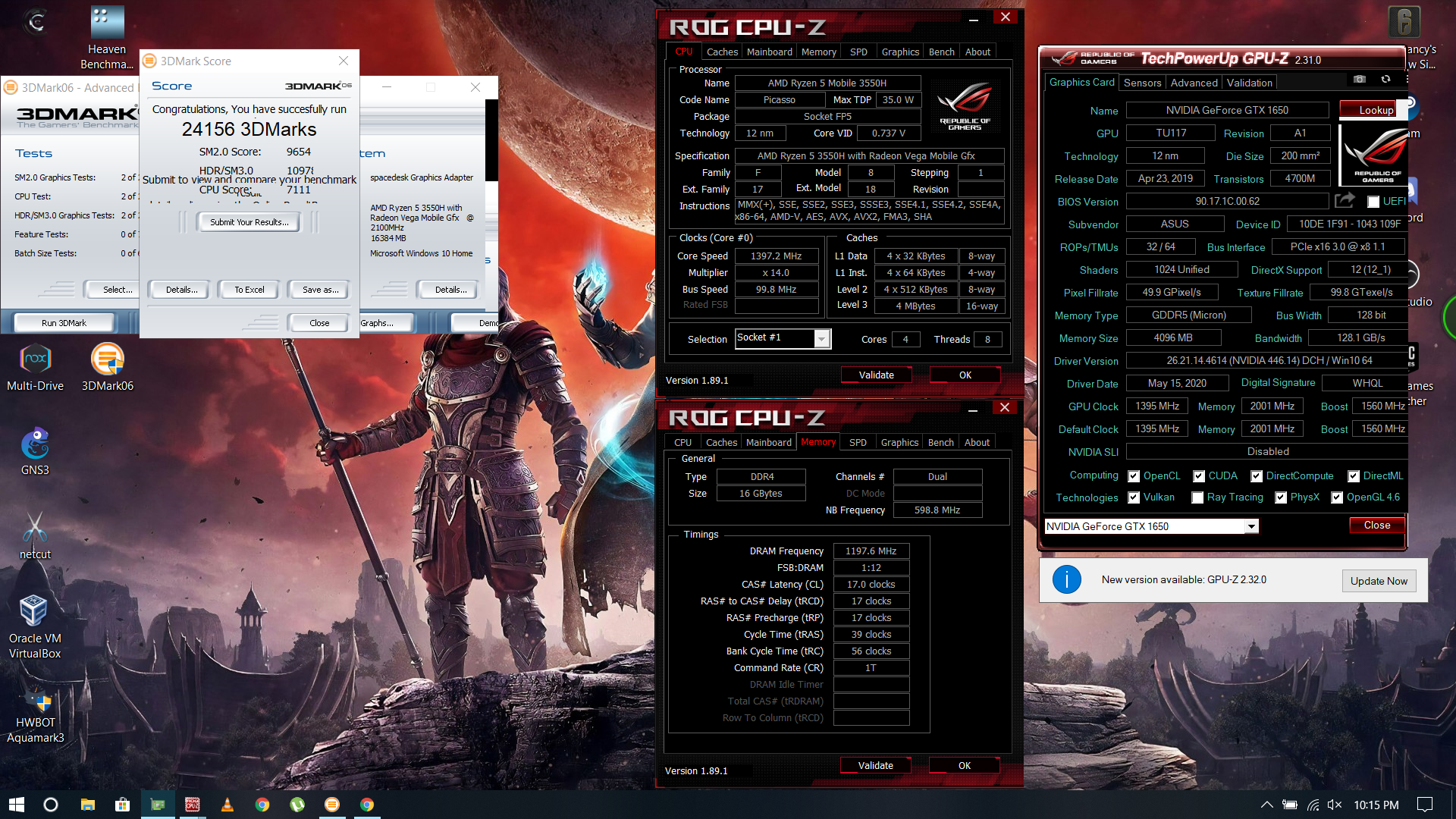Open Bench tab in upper CPU-Z window
This screenshot has width=1456, height=819.
pyautogui.click(x=941, y=52)
